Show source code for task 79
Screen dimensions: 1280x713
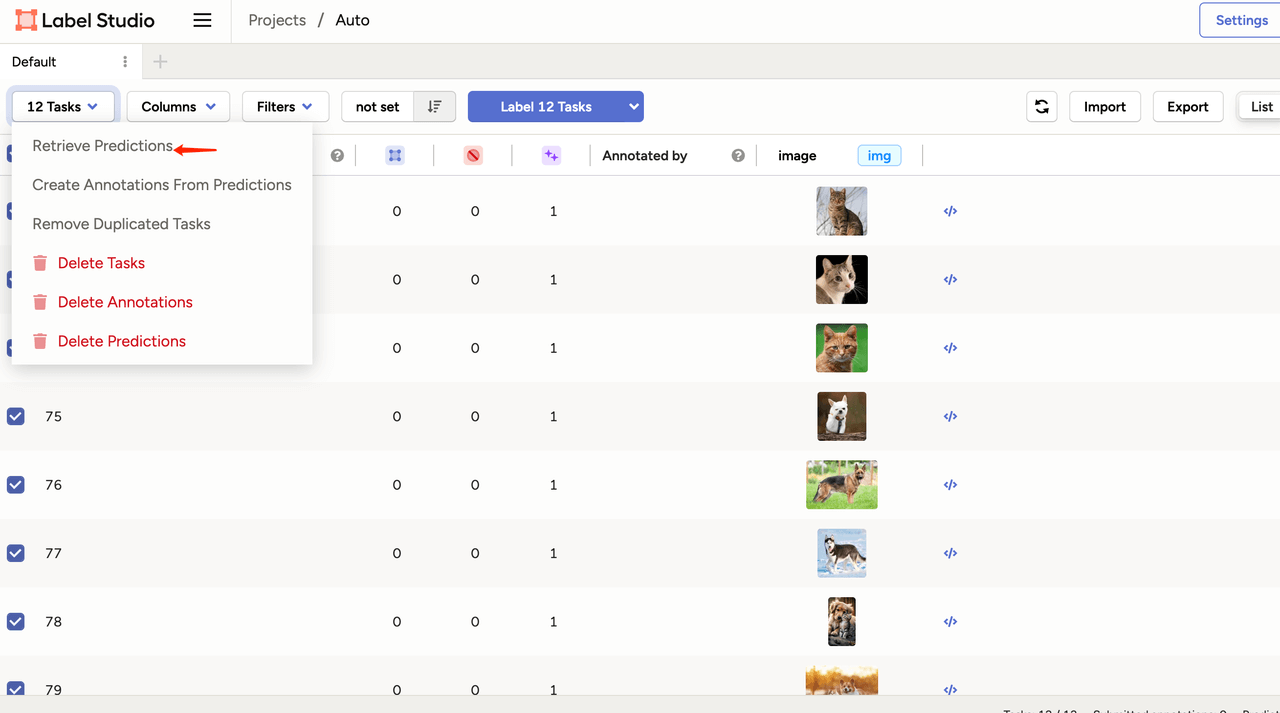tap(950, 689)
